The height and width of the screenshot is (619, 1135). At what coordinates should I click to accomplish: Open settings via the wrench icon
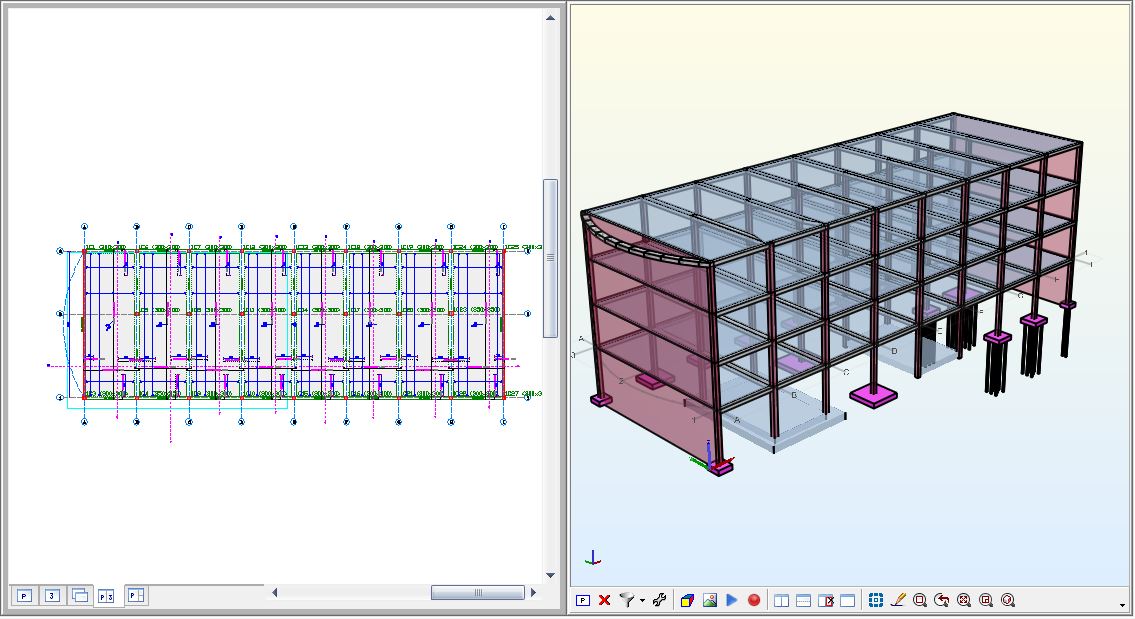(x=660, y=600)
